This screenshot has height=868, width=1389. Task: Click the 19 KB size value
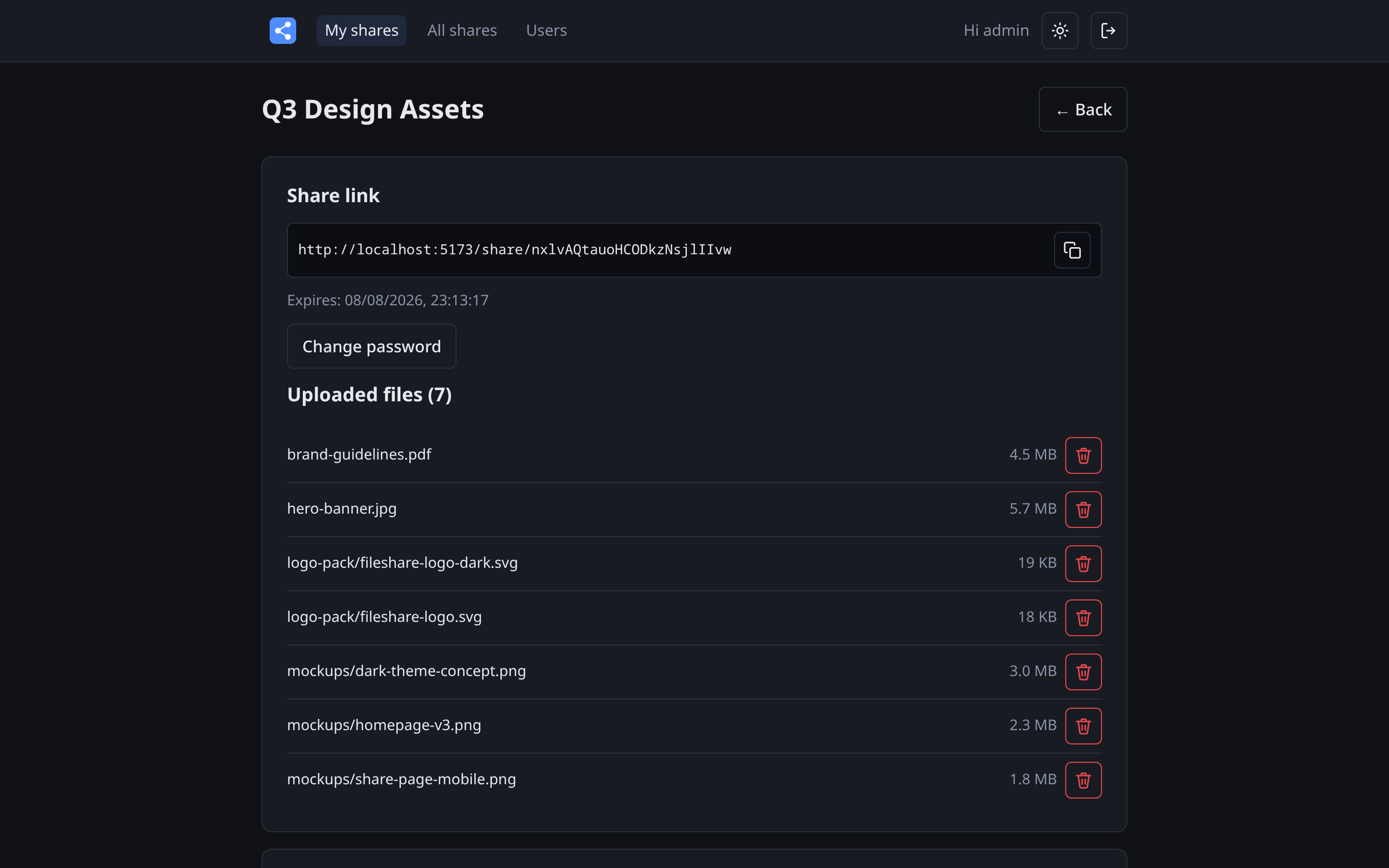(x=1037, y=563)
